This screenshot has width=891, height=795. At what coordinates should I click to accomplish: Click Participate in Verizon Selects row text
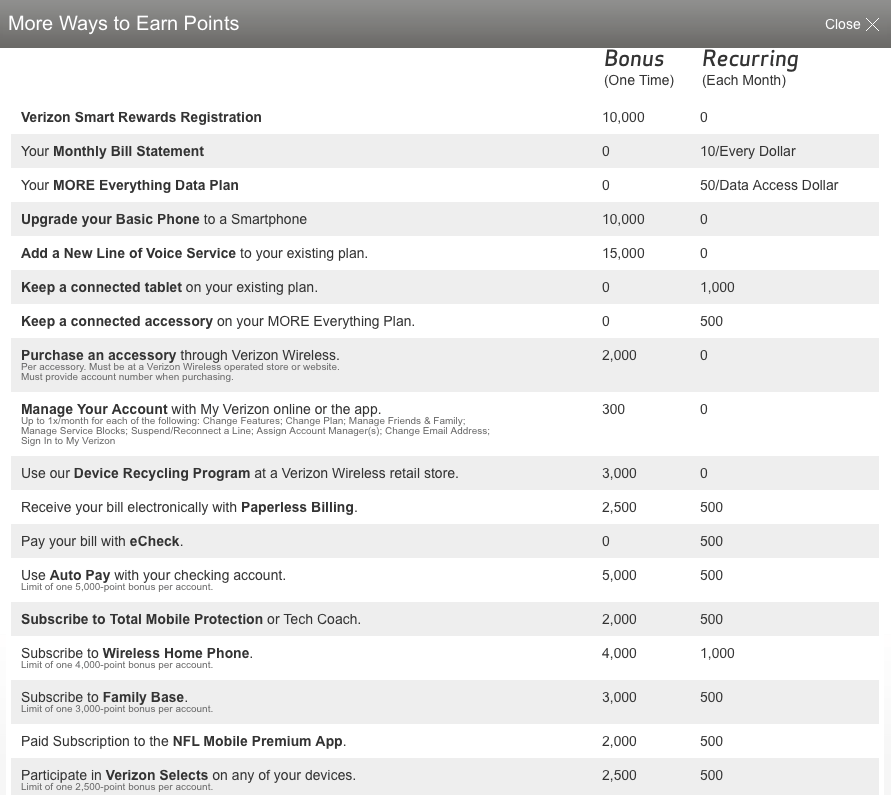(x=189, y=775)
